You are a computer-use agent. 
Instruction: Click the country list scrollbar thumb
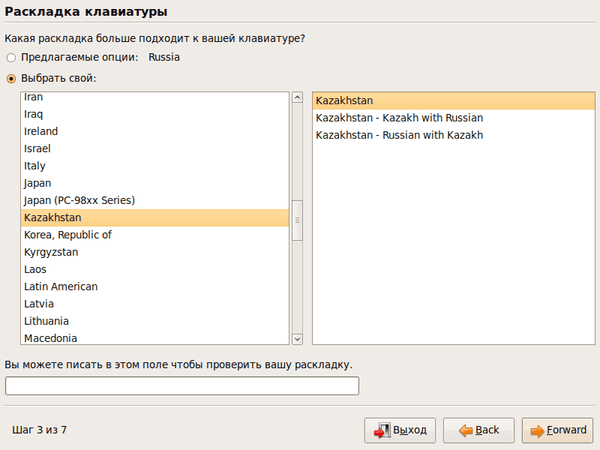[x=297, y=220]
